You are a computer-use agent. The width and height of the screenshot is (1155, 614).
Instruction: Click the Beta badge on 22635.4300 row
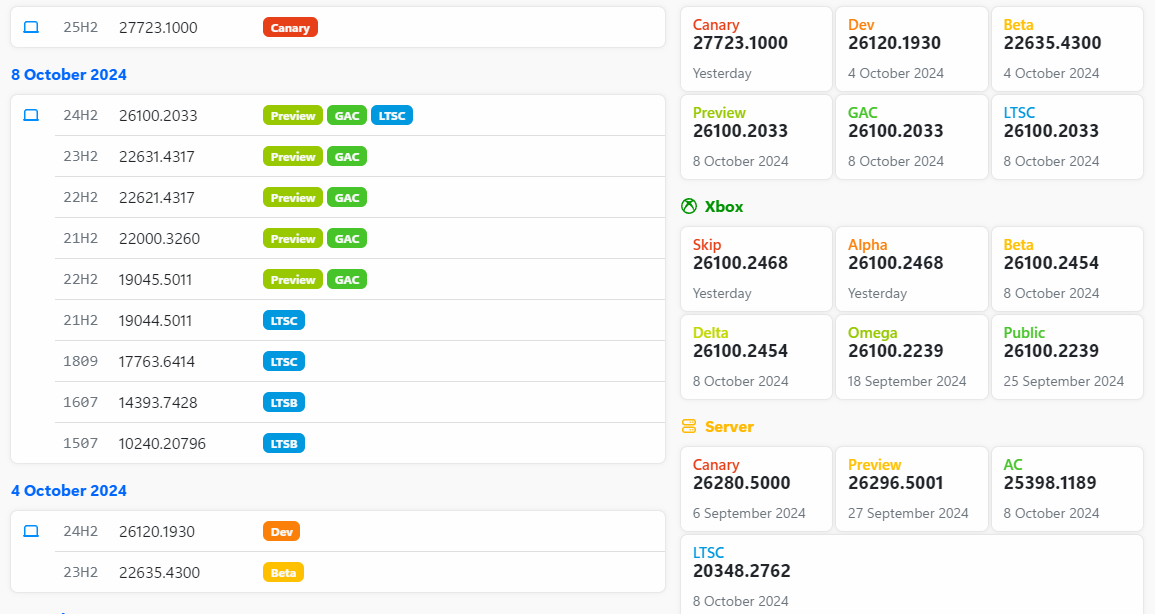[283, 573]
